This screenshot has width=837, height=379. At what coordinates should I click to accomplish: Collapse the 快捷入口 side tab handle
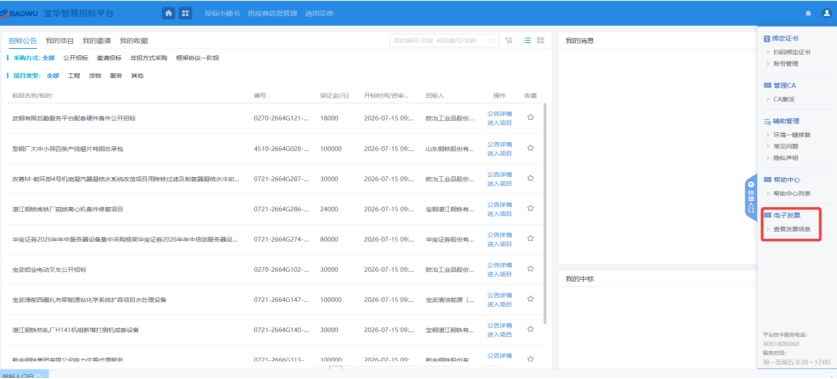coord(751,198)
